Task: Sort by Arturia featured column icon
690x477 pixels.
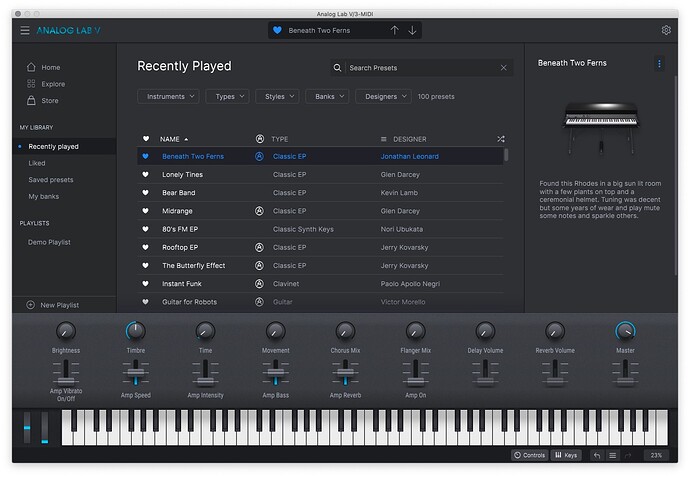Action: pos(260,139)
